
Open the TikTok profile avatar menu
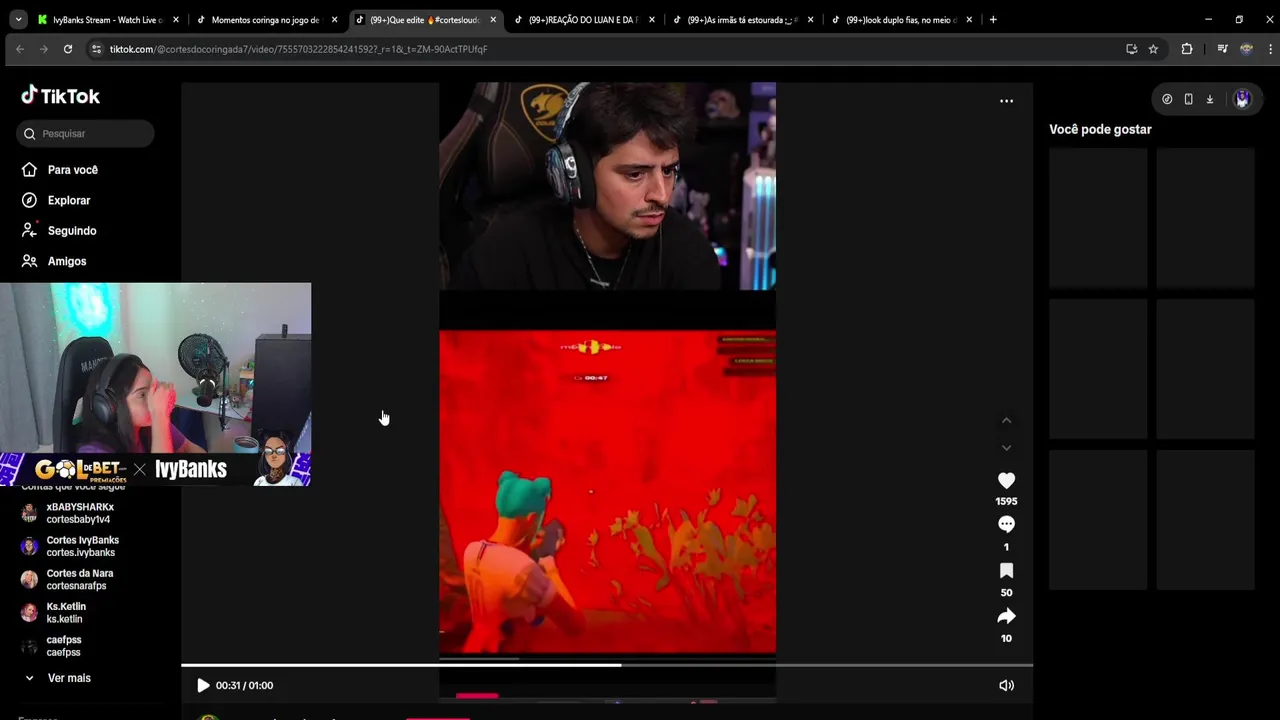[1242, 99]
